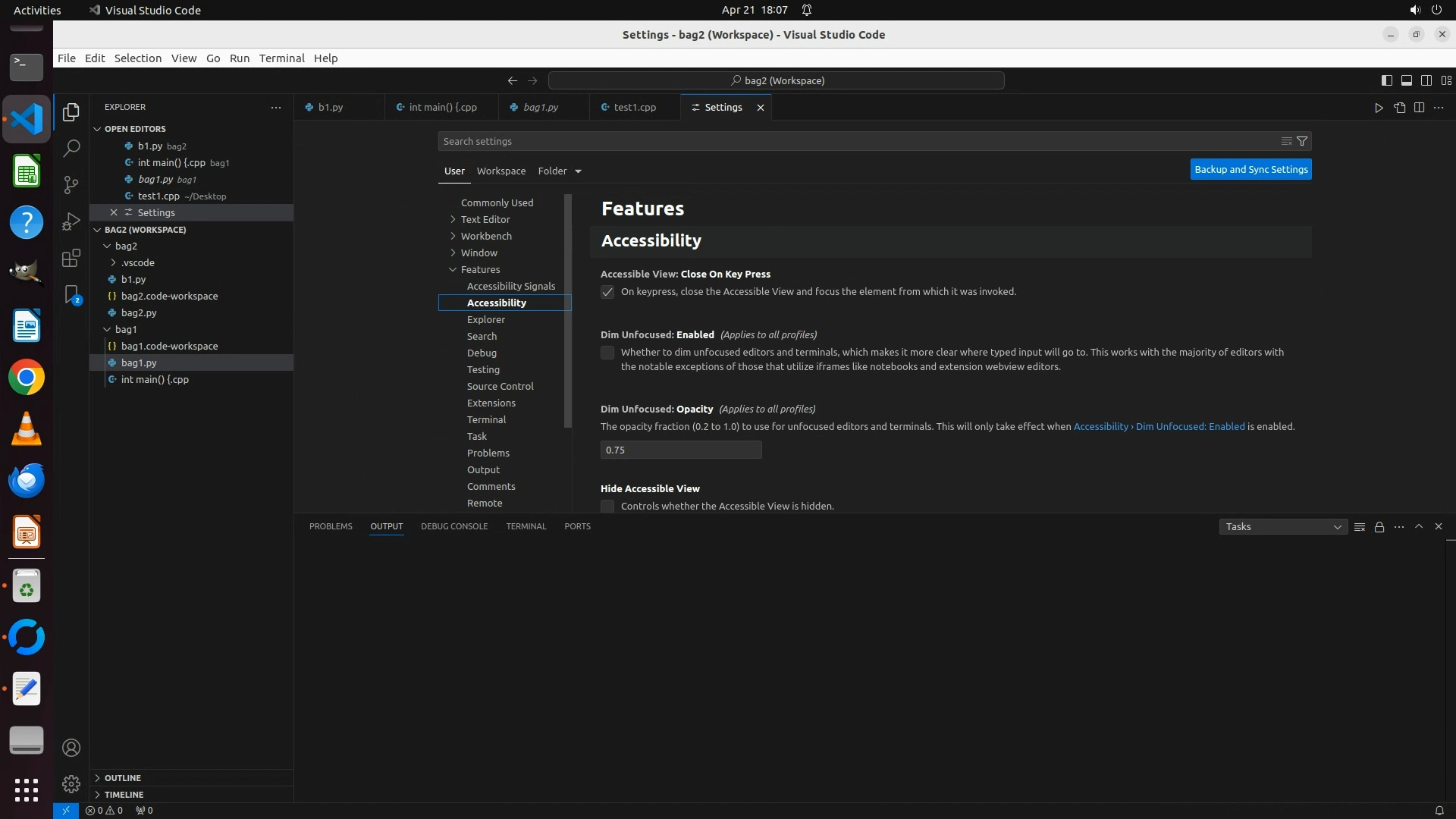
Task: Open the Tasks output channel dropdown
Action: 1283,527
